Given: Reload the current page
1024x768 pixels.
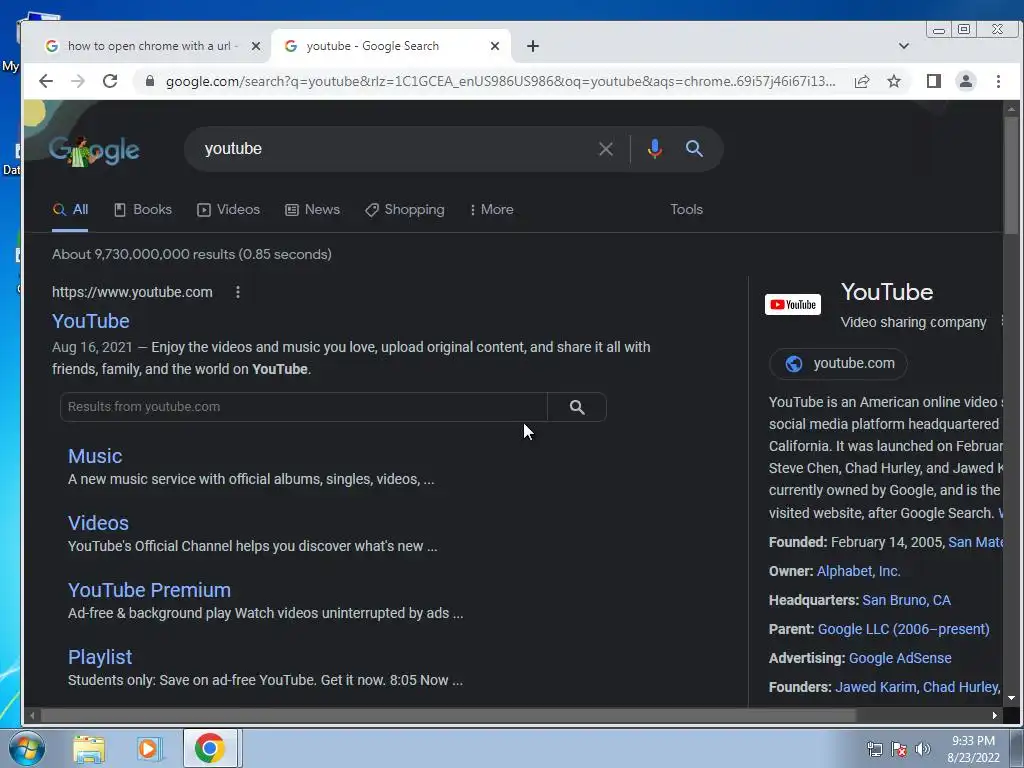Looking at the screenshot, I should coord(110,81).
